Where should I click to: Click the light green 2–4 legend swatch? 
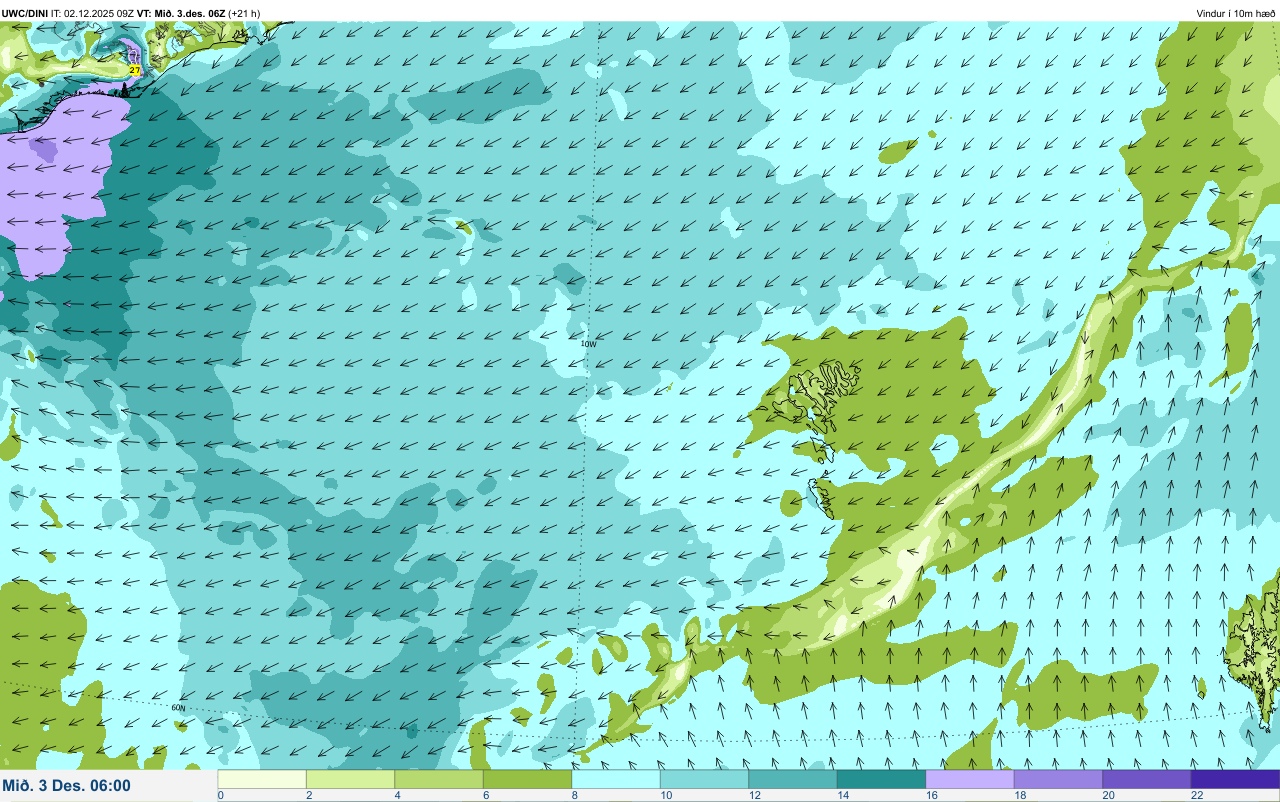tap(350, 779)
